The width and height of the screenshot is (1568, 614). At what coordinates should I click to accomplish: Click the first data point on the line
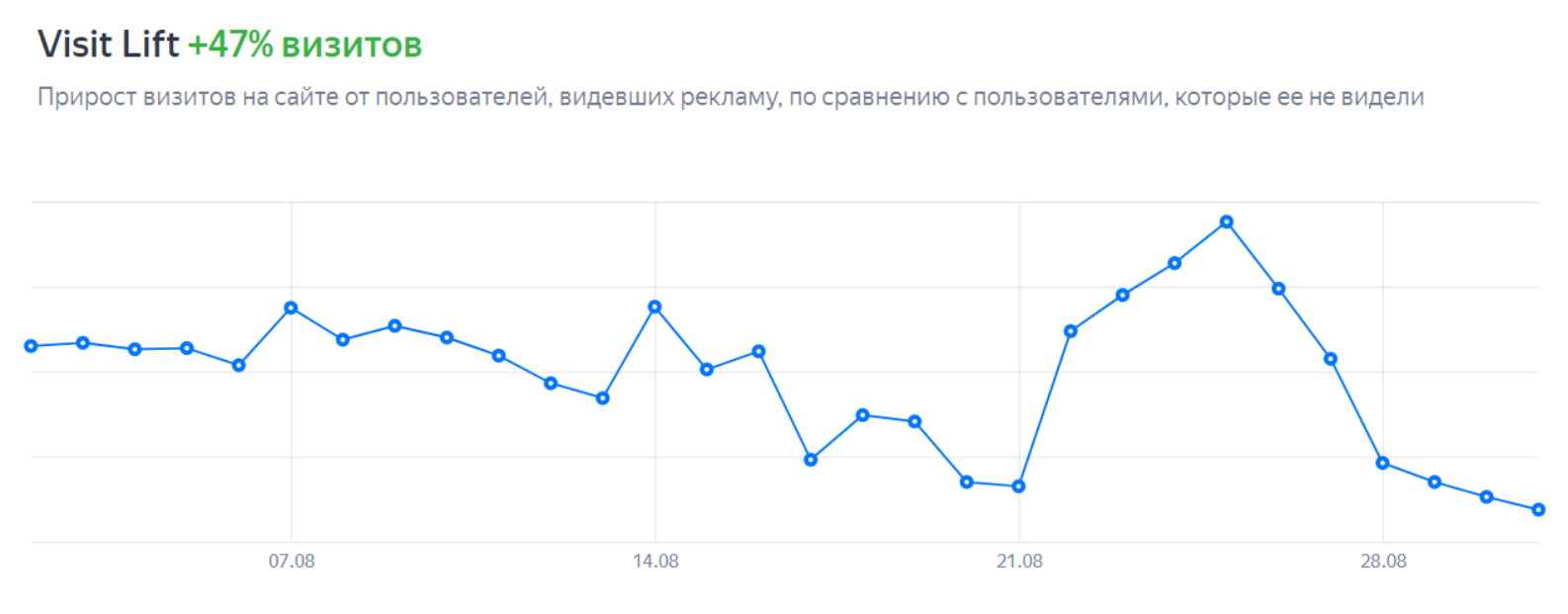click(32, 346)
